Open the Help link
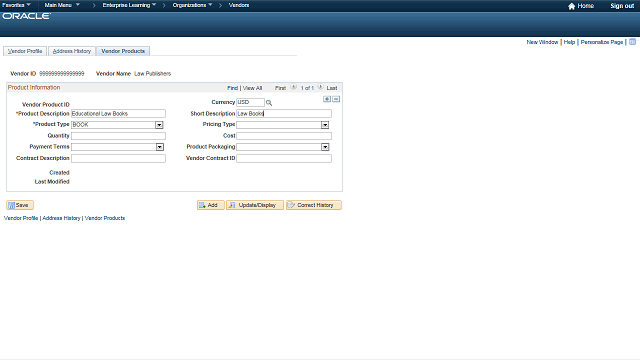 coord(569,42)
